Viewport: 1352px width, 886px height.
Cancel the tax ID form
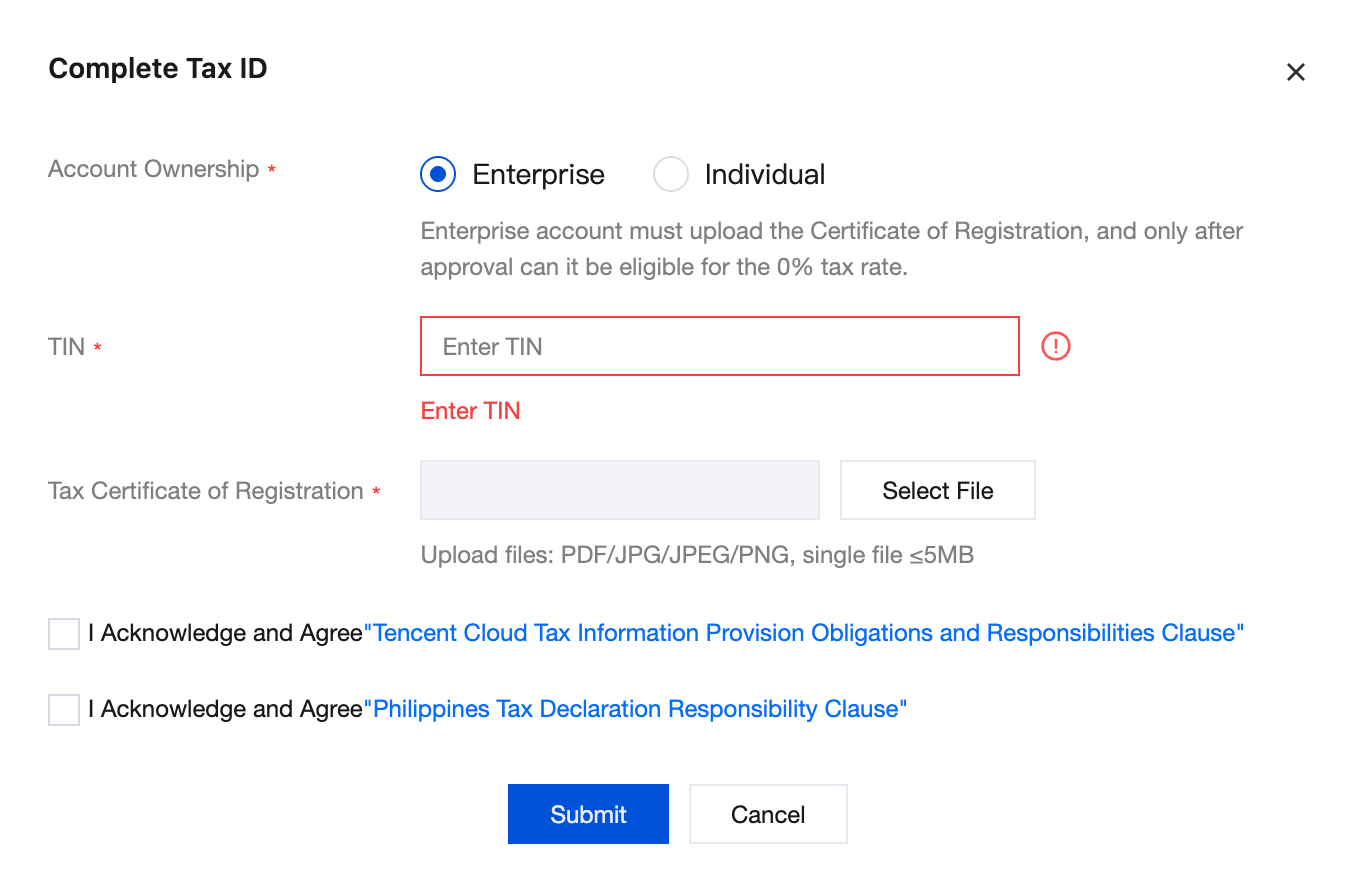click(768, 814)
